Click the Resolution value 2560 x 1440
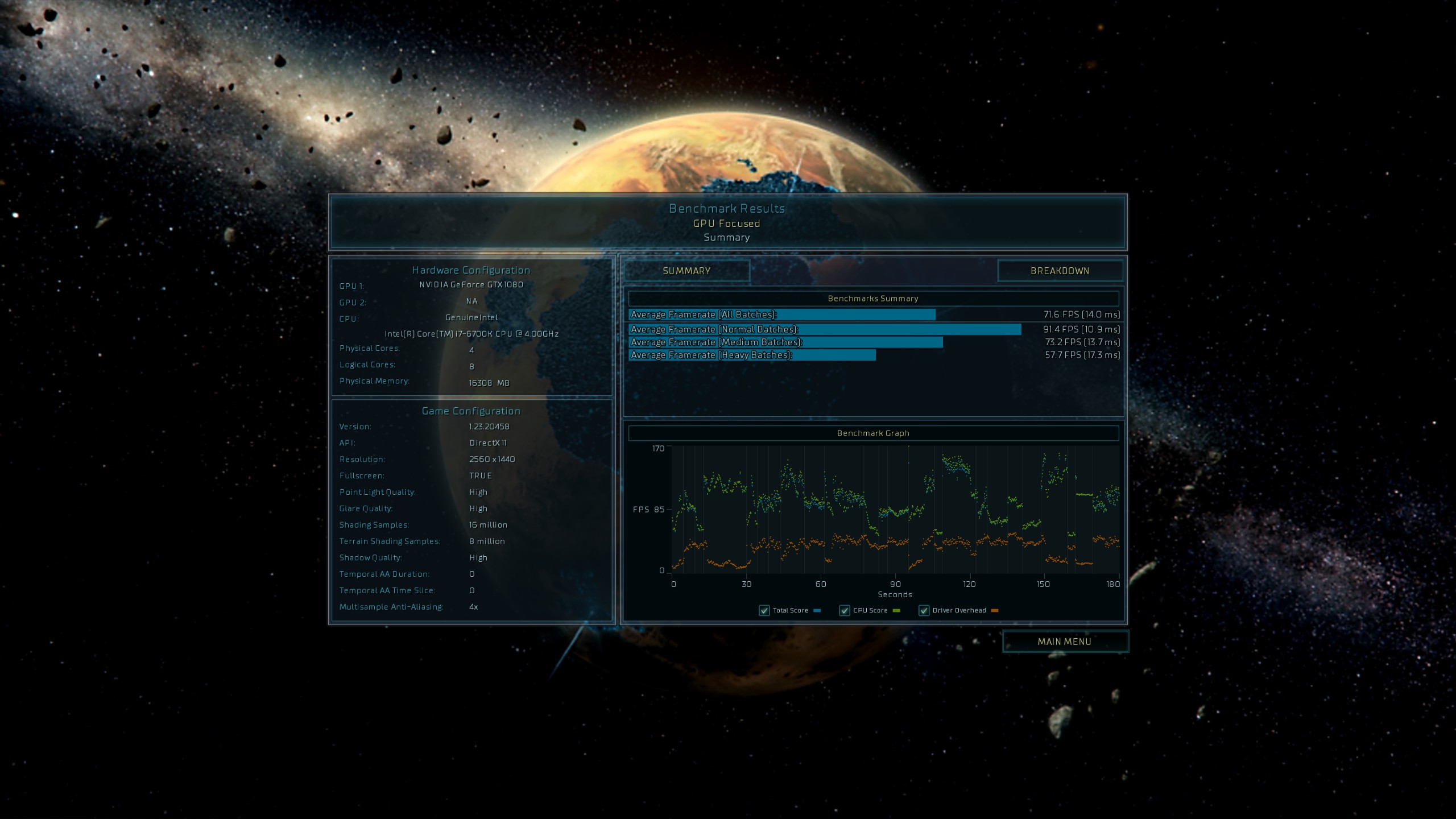 (x=492, y=459)
